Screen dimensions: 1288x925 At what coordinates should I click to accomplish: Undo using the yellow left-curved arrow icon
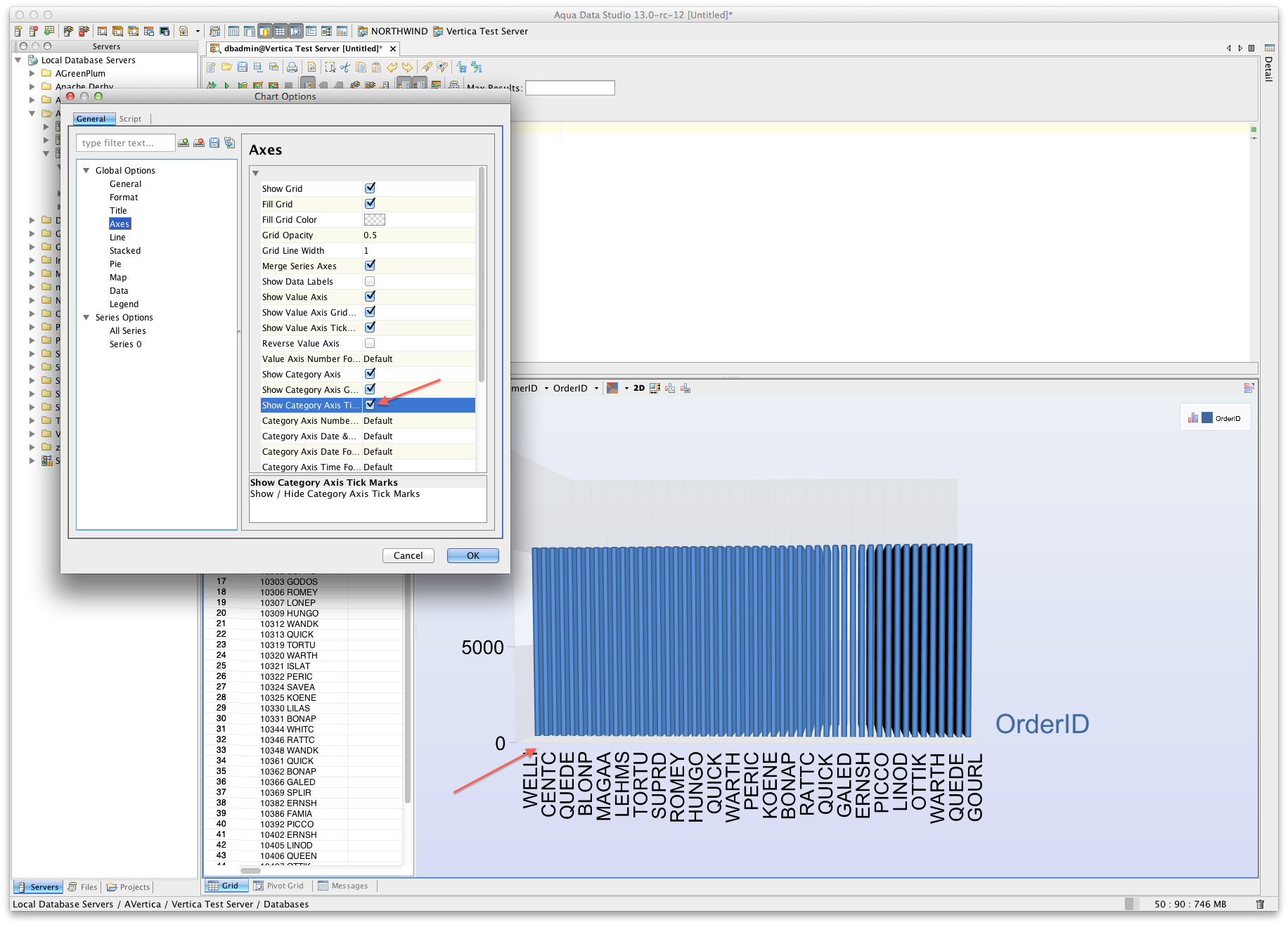tap(392, 67)
